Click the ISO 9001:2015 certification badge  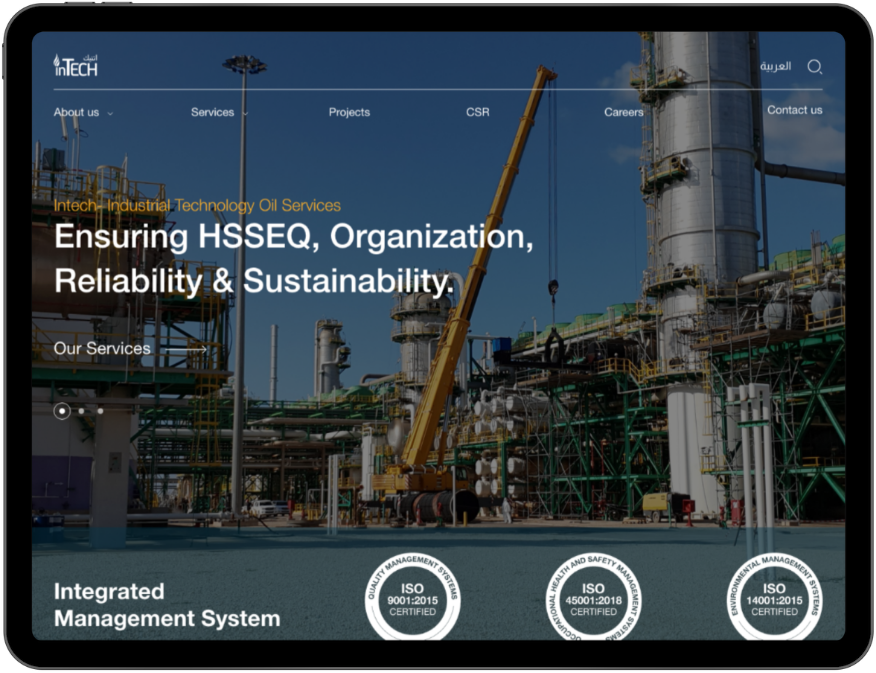pos(412,598)
